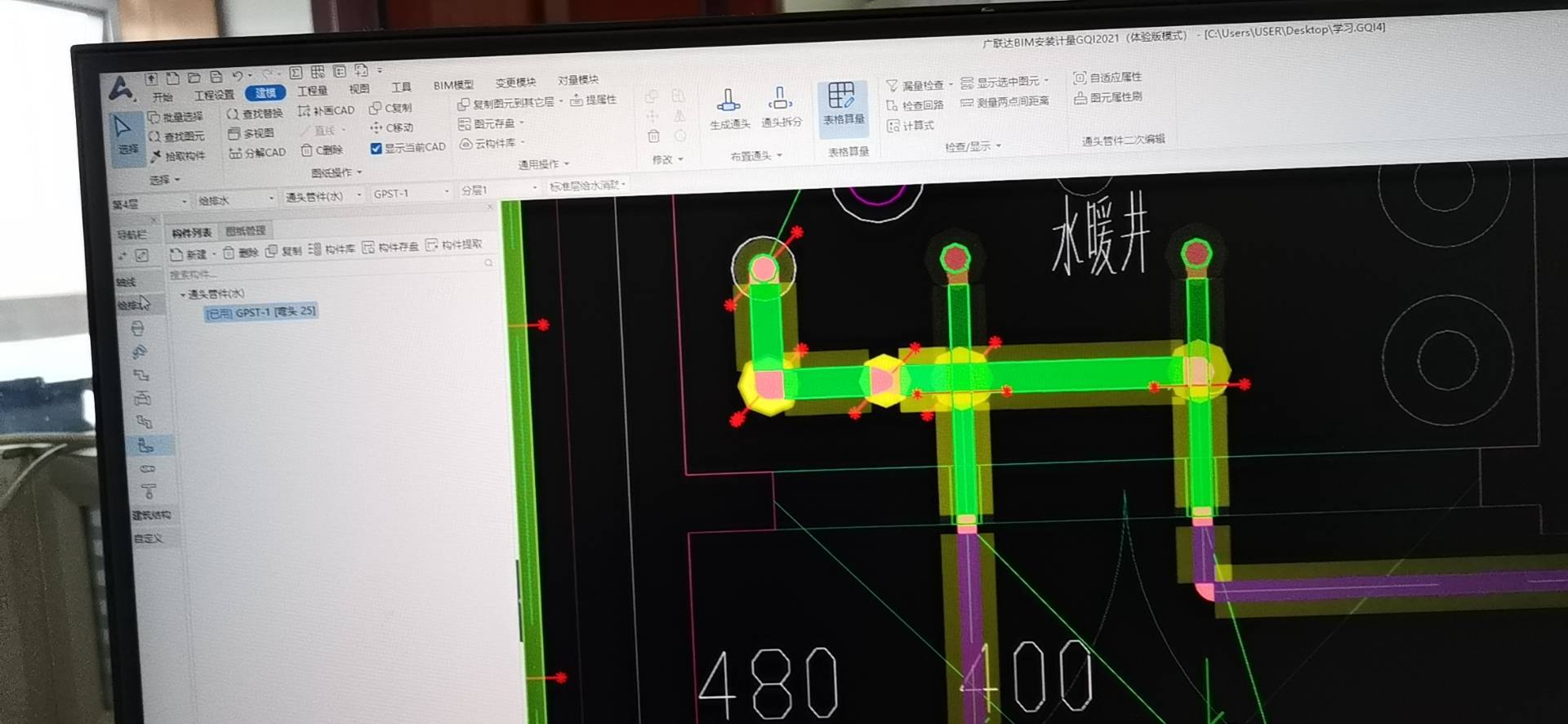
Task: Click 提属性 extract attributes tool
Action: tap(593, 100)
